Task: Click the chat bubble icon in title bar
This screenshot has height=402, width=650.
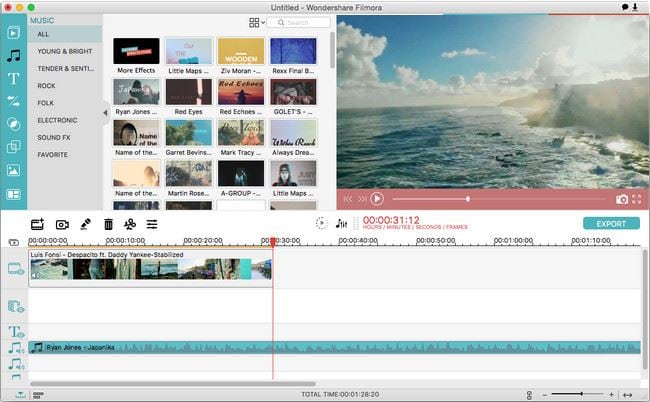Action: [625, 7]
